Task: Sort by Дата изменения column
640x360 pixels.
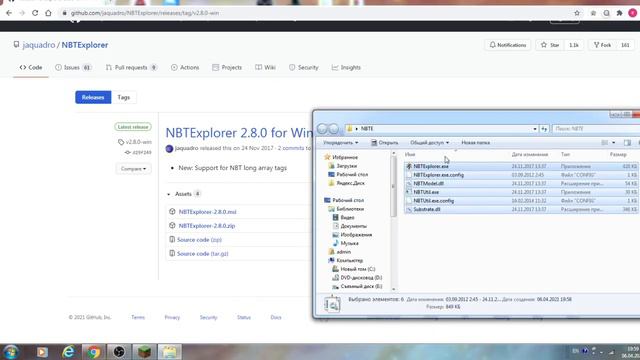Action: [530, 155]
